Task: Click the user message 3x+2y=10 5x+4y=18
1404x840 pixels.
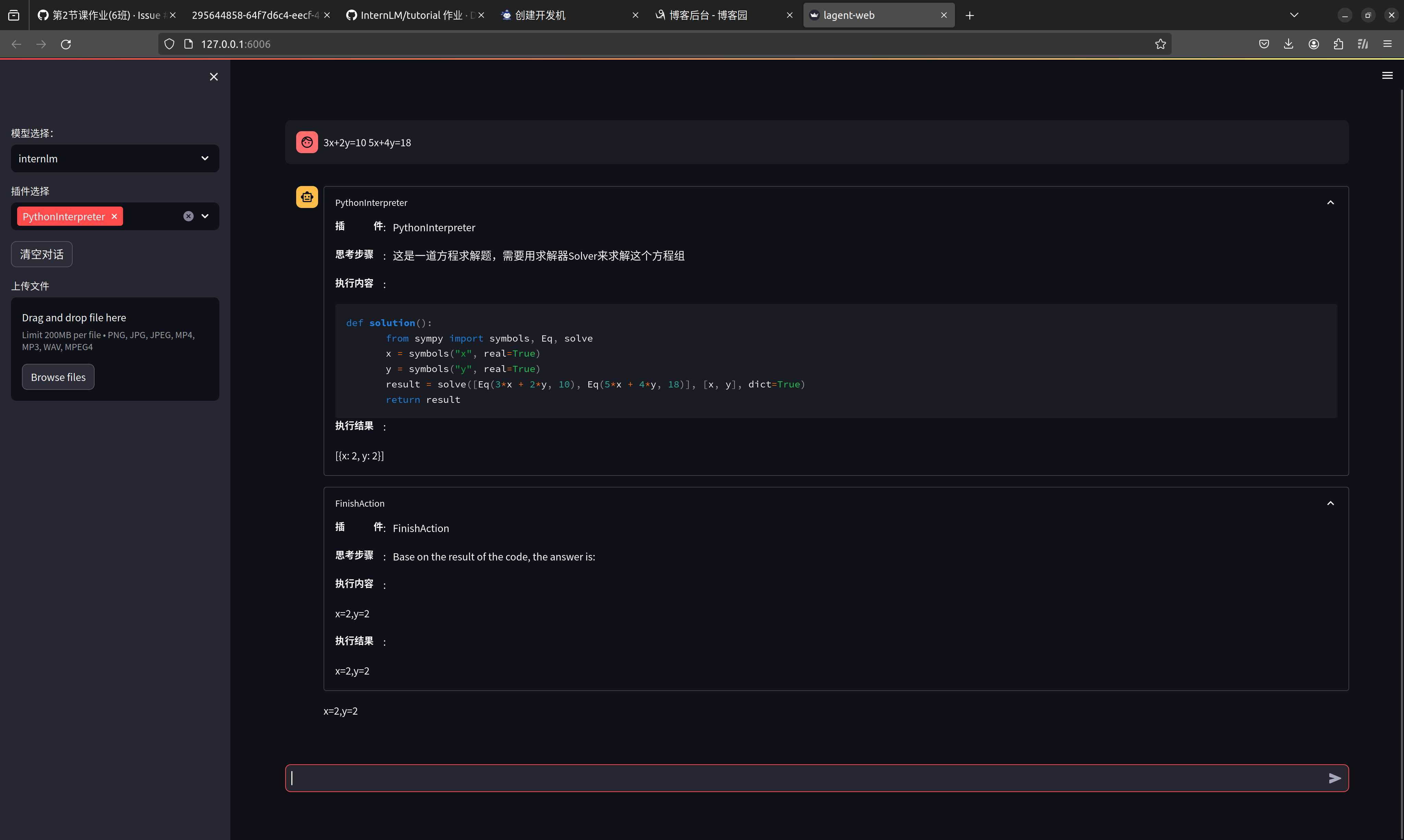Action: (x=367, y=143)
